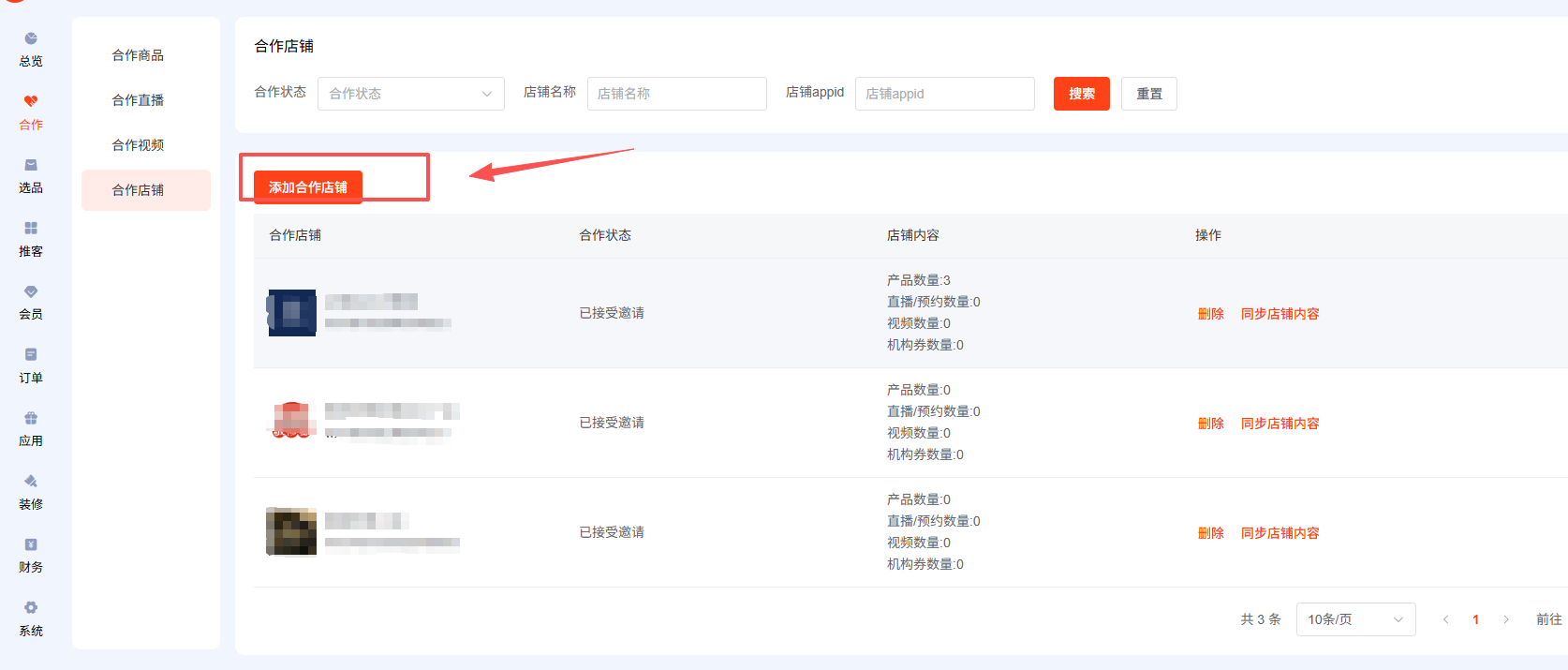Click the 应用 apps gift icon
This screenshot has width=1568, height=670.
[x=31, y=419]
